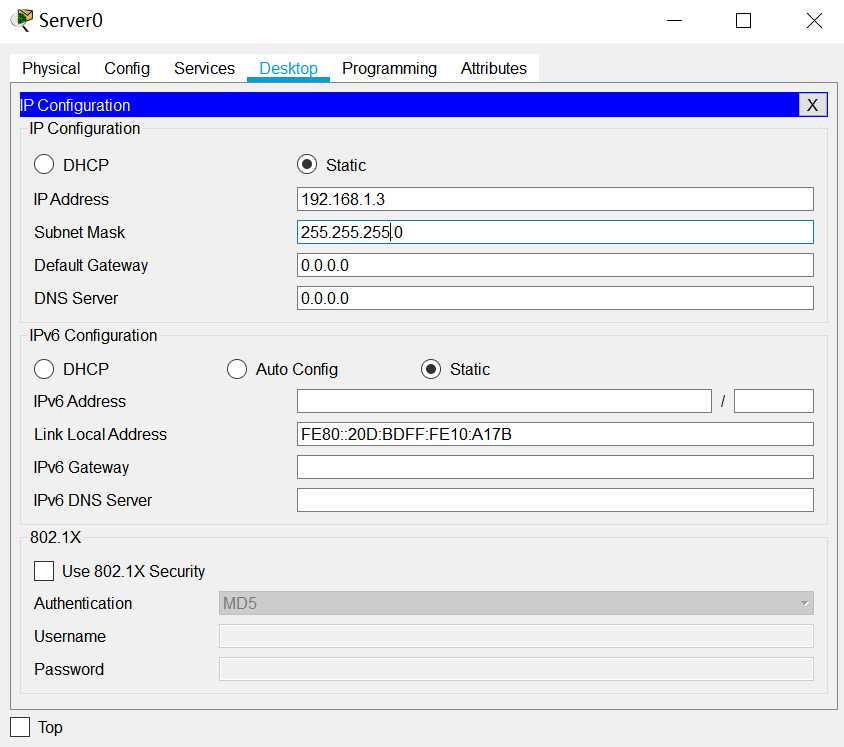Viewport: 844px width, 747px height.
Task: Switch to the Physical tab
Action: coord(51,68)
